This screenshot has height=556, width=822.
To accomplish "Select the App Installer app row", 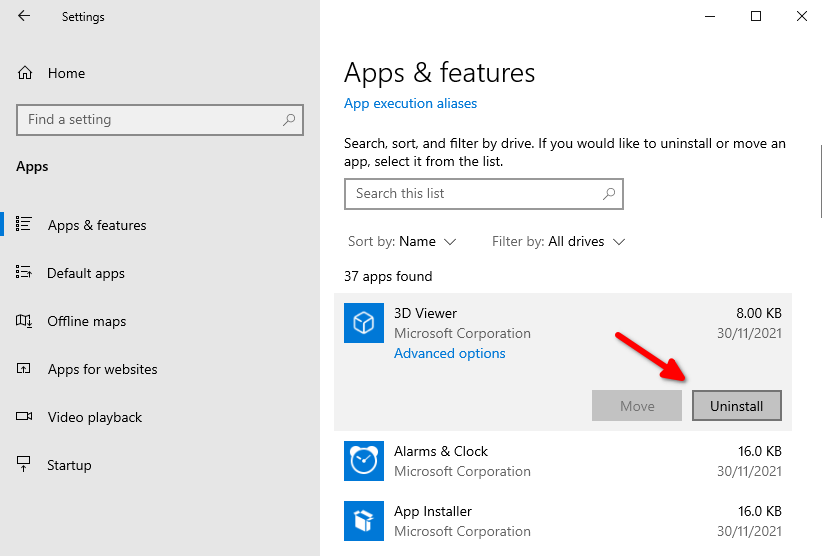I will (563, 521).
